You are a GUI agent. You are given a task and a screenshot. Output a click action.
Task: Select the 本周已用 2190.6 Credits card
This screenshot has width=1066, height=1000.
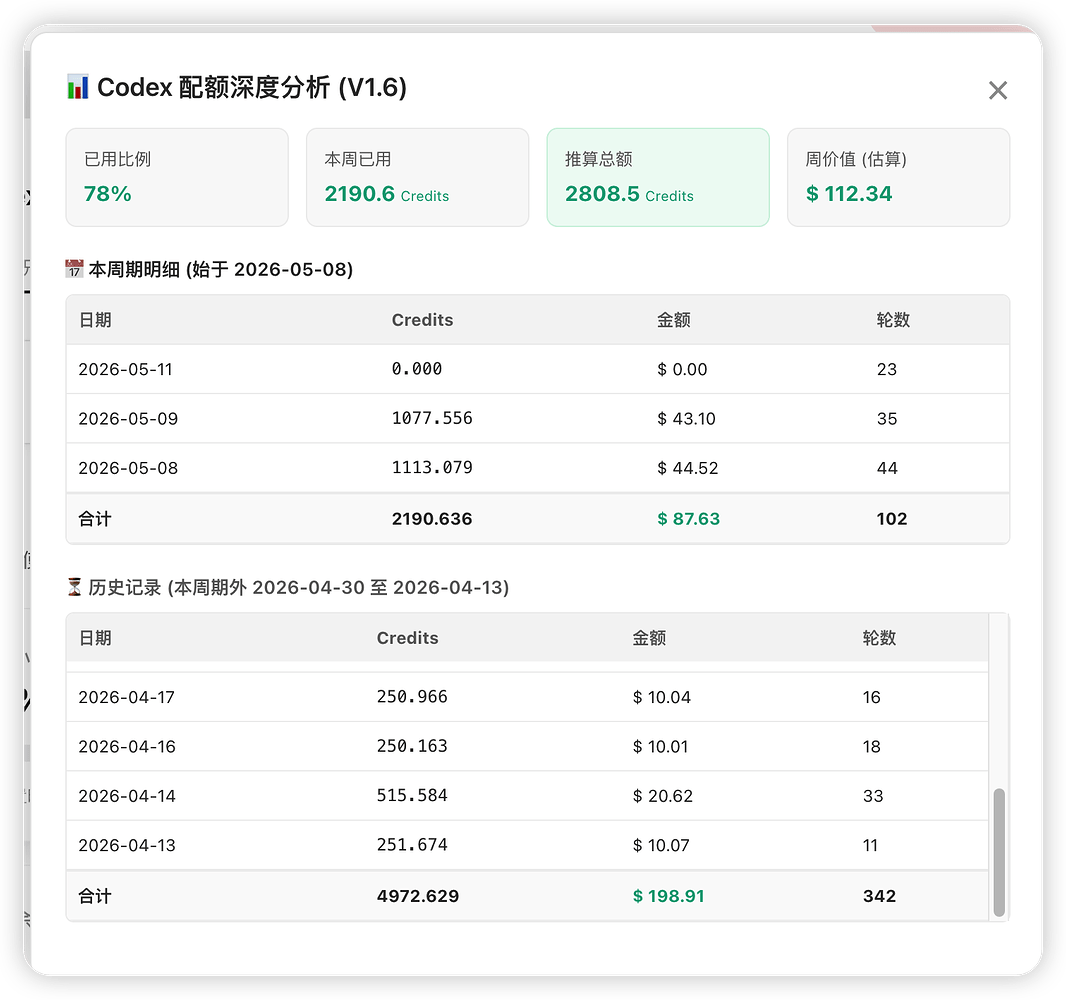[417, 177]
